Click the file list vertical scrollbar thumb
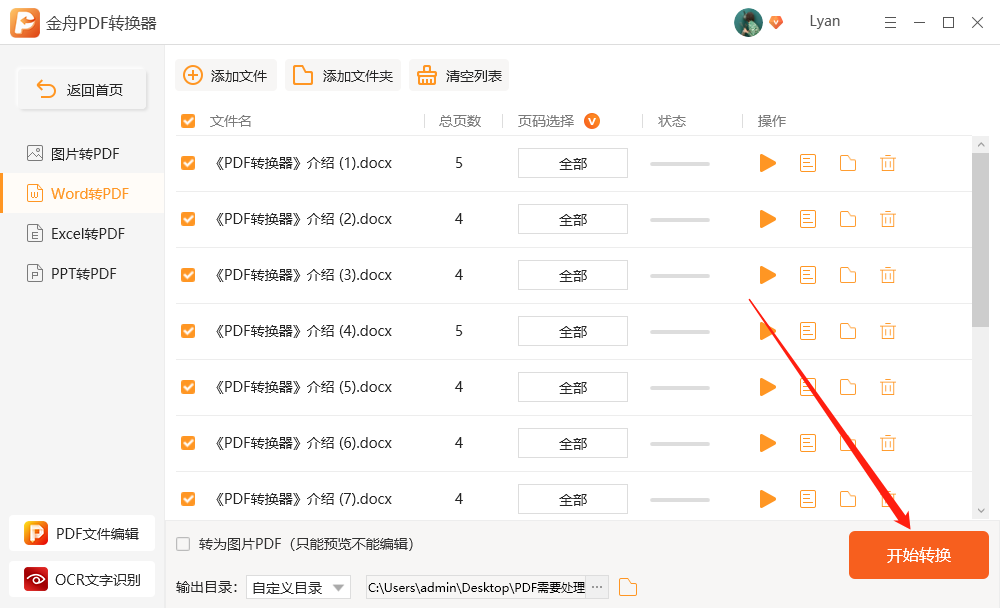The height and width of the screenshot is (609, 1000). pyautogui.click(x=981, y=240)
